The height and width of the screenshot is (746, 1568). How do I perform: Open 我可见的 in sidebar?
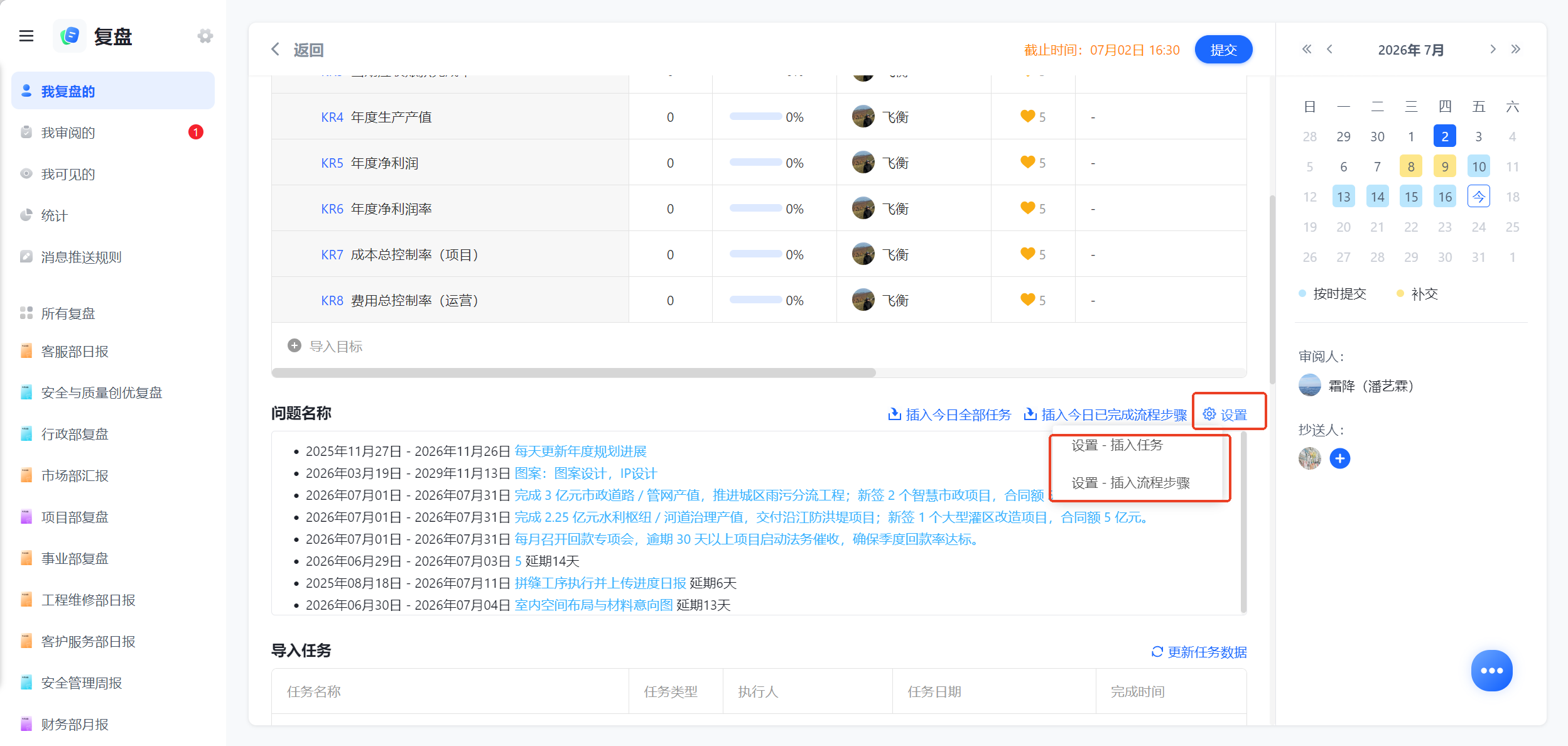click(x=113, y=174)
